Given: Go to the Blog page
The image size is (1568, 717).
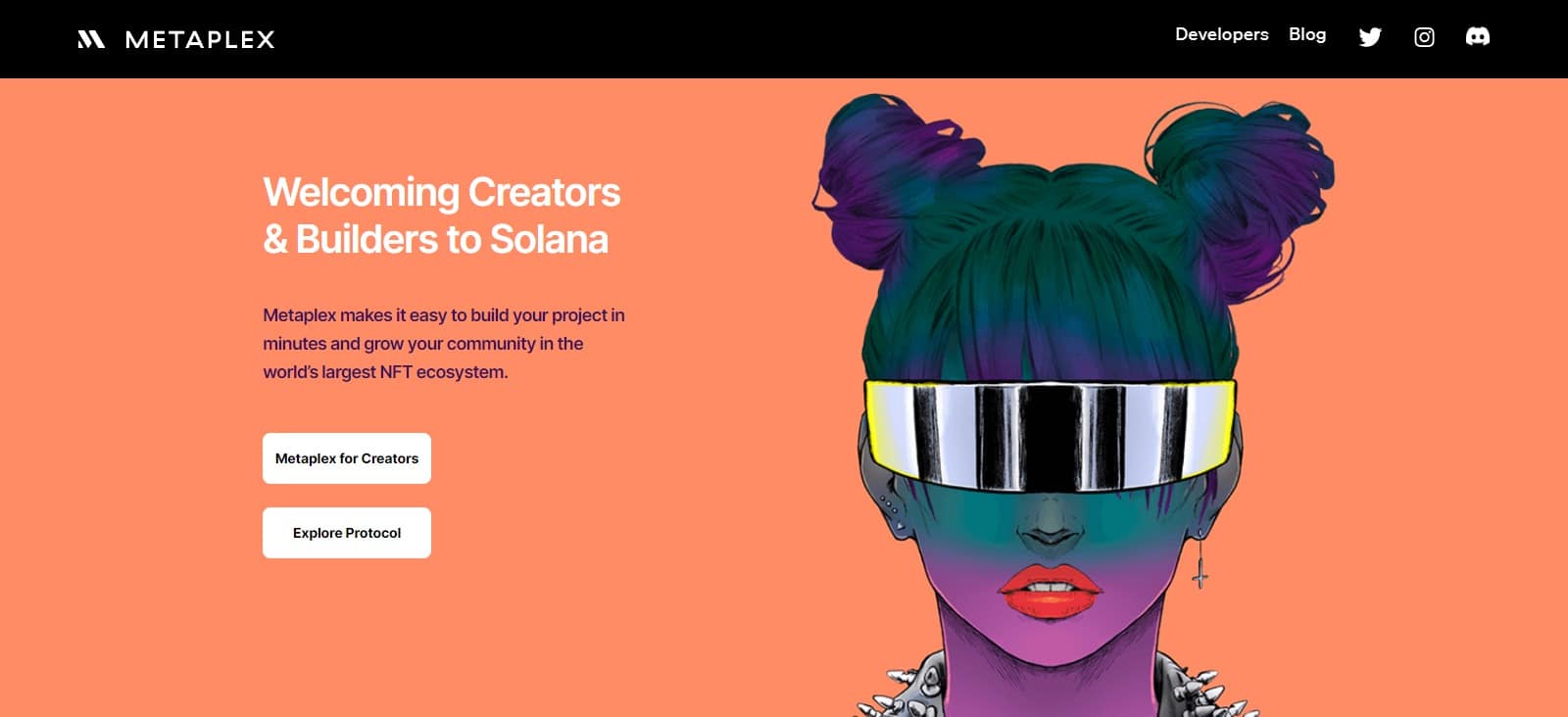Looking at the screenshot, I should pos(1306,34).
